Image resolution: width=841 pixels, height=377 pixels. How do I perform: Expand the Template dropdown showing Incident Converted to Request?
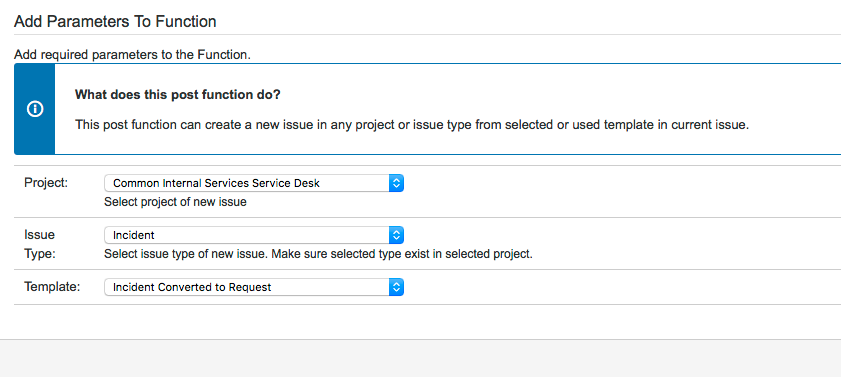point(254,287)
